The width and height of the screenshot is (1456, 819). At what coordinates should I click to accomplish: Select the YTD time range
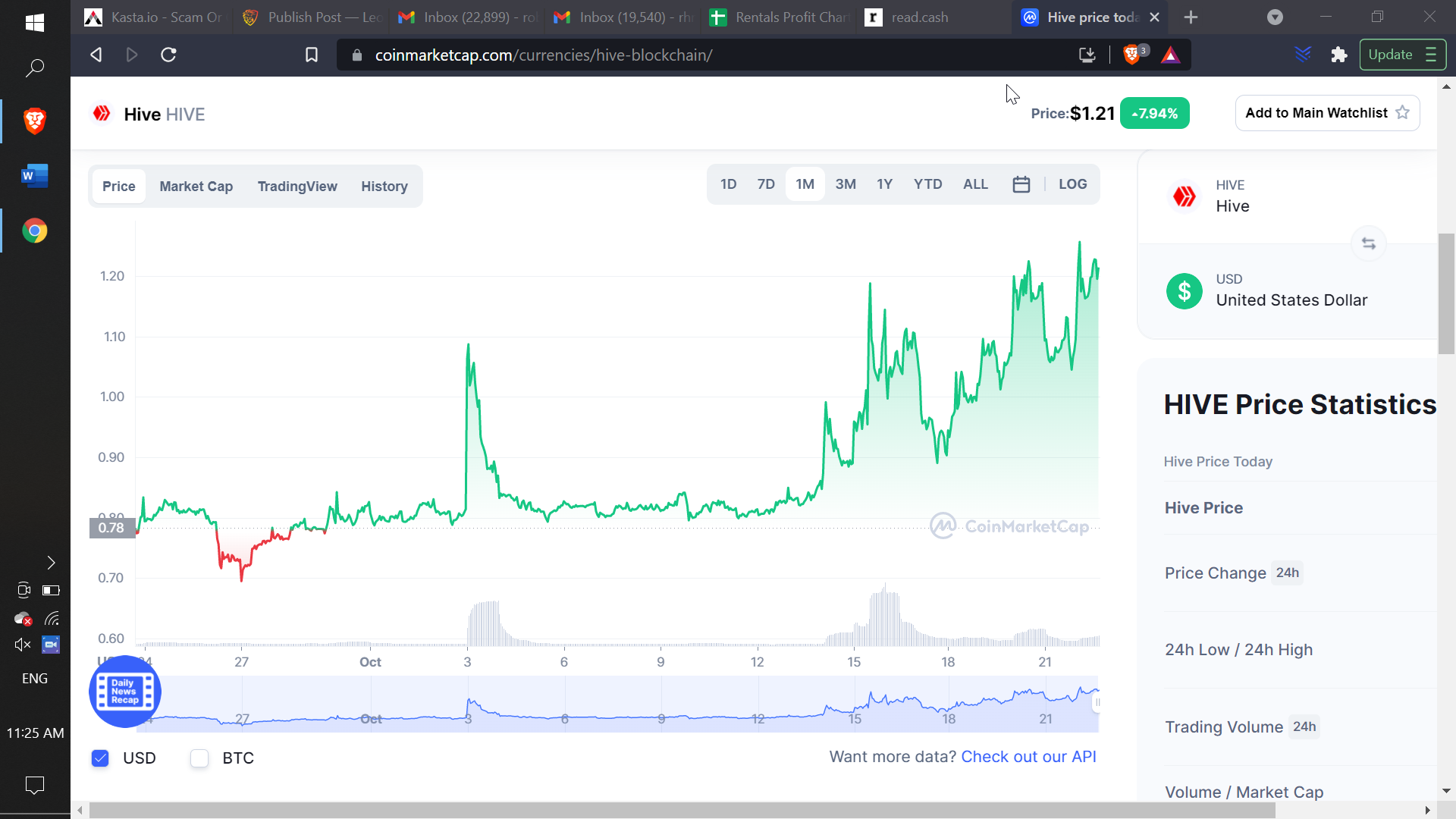927,184
